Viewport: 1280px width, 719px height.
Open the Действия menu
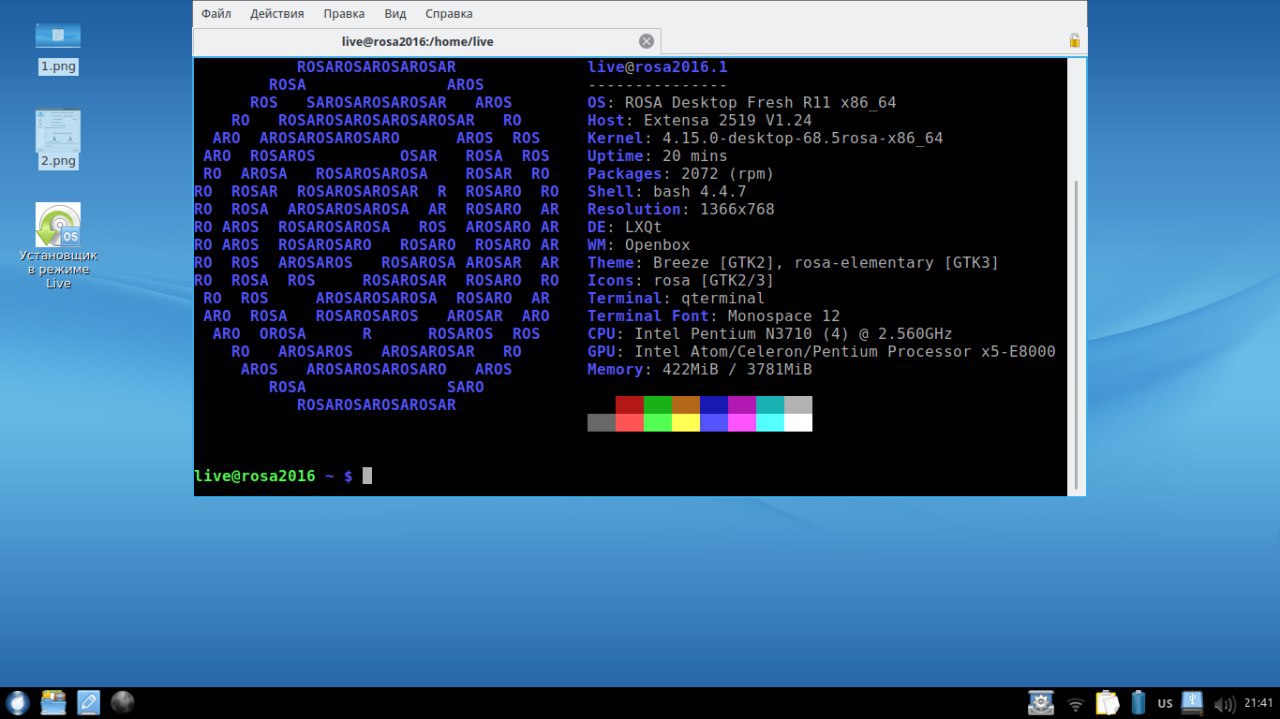point(277,14)
